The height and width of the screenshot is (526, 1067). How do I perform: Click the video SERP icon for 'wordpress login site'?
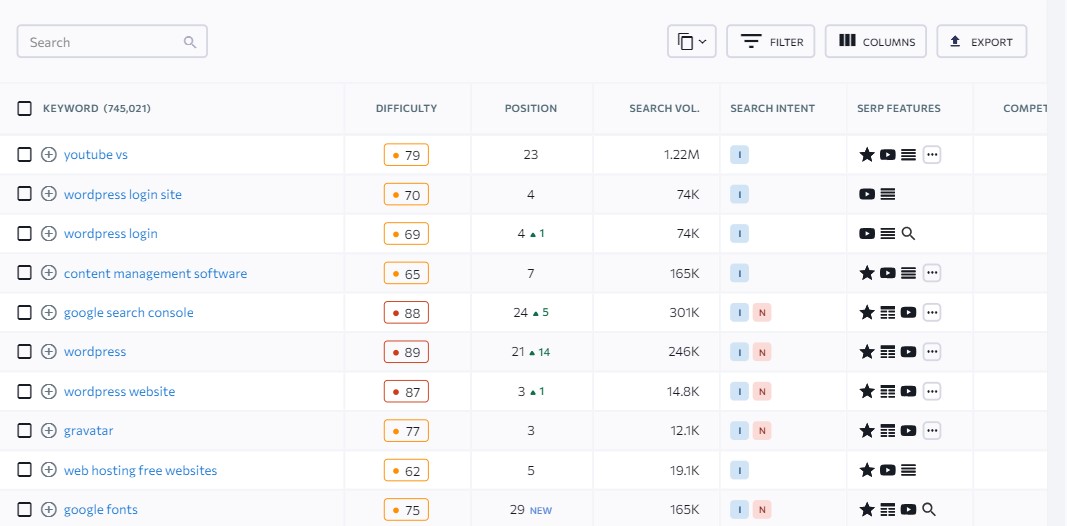[x=867, y=194]
